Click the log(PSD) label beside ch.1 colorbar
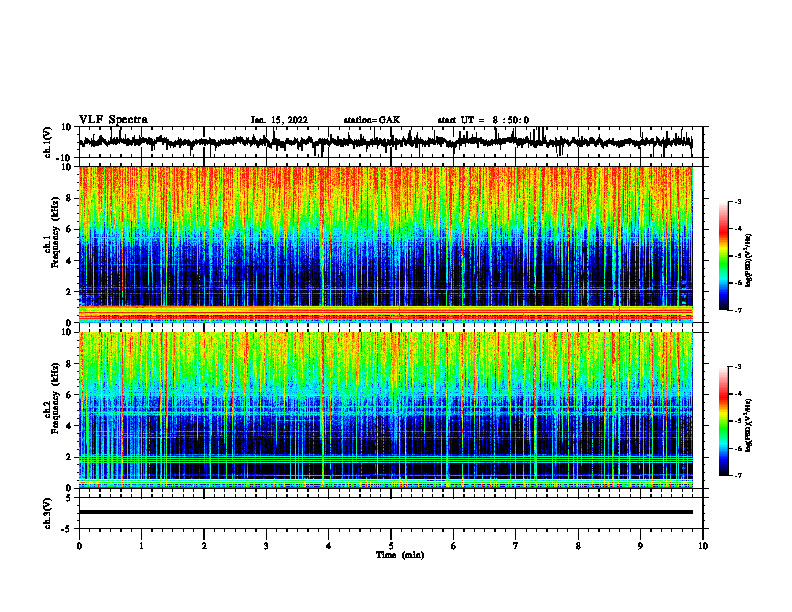792x612 pixels. pos(749,261)
